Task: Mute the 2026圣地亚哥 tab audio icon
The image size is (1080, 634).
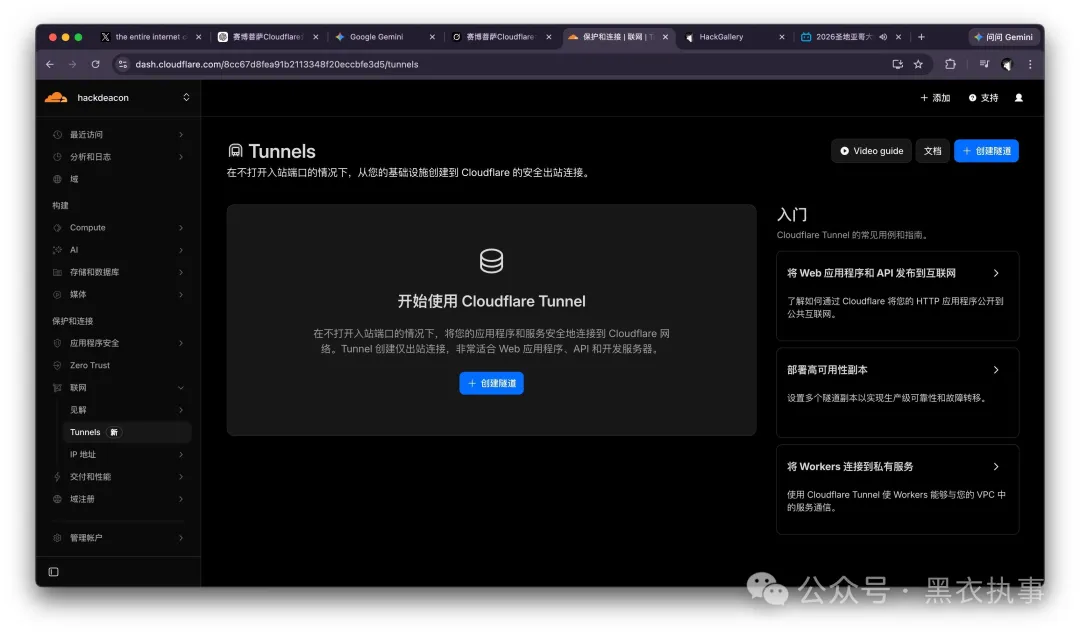Action: click(x=883, y=37)
